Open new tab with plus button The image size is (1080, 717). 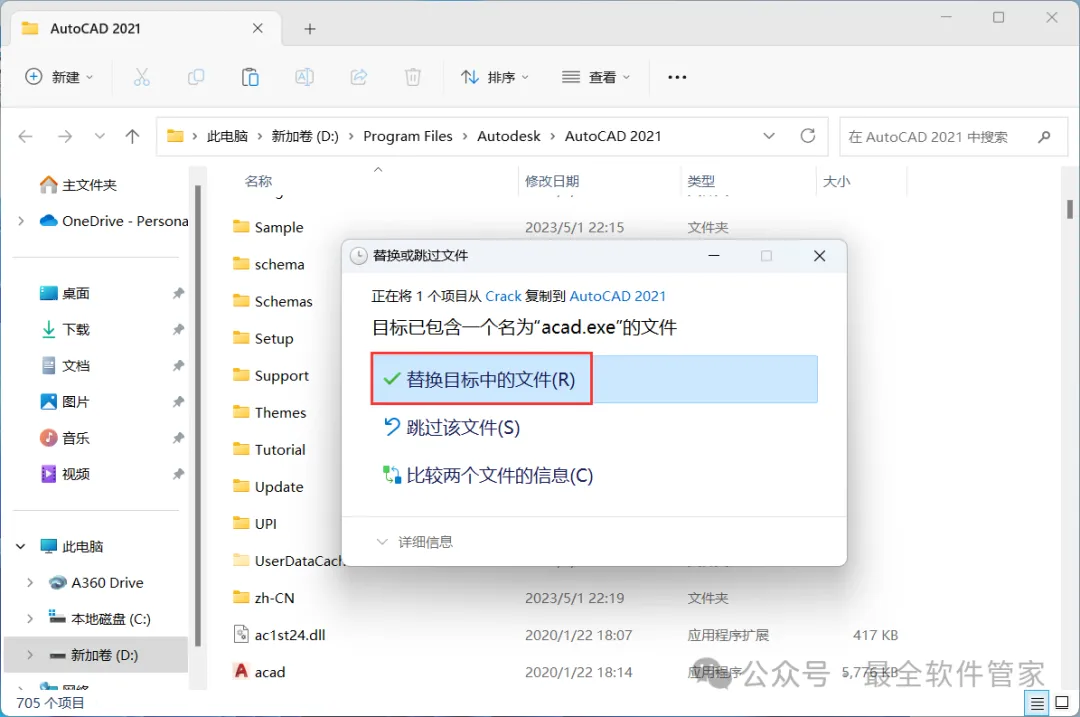coord(310,29)
